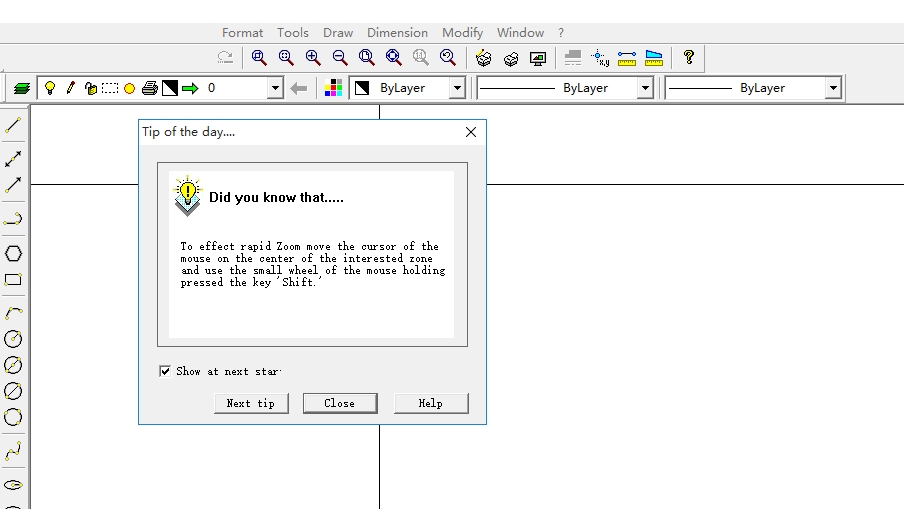Click the Next tip button
The height and width of the screenshot is (509, 904).
point(251,403)
